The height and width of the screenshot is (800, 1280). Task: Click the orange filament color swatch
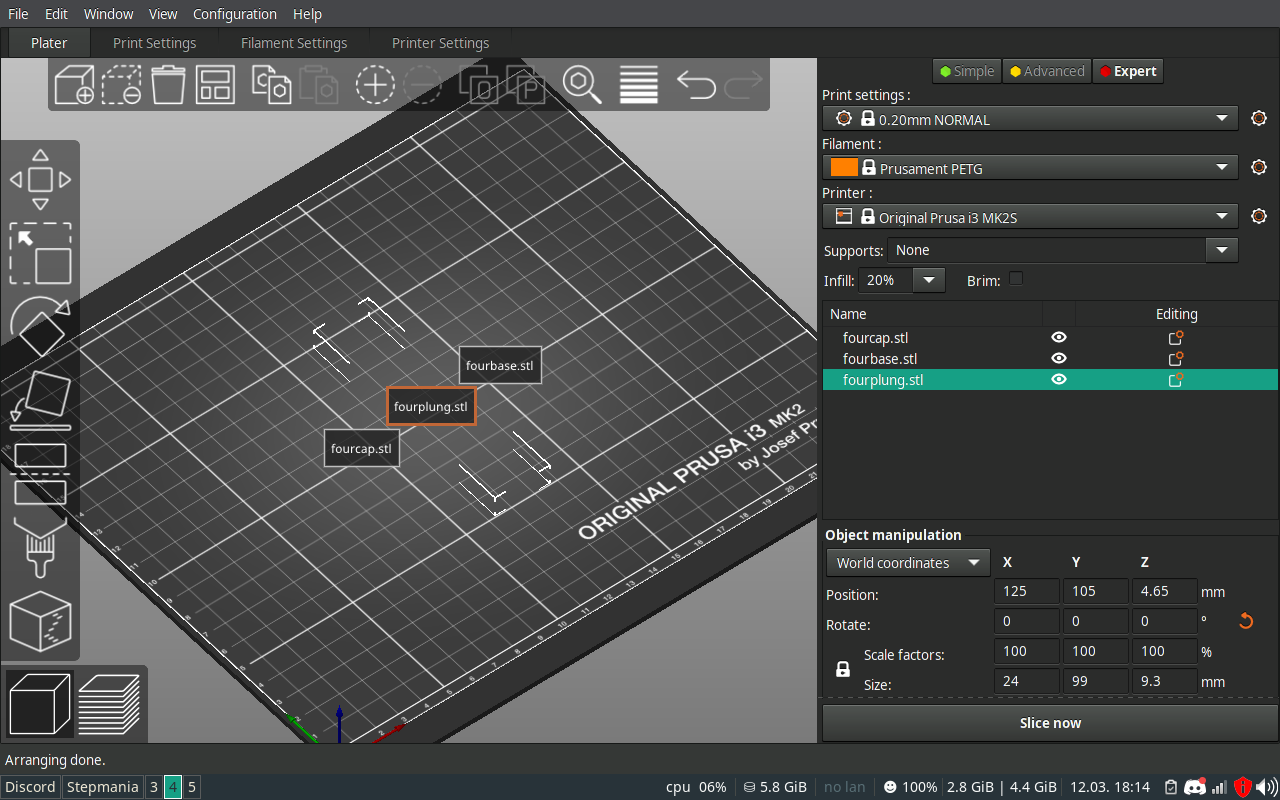click(x=844, y=167)
